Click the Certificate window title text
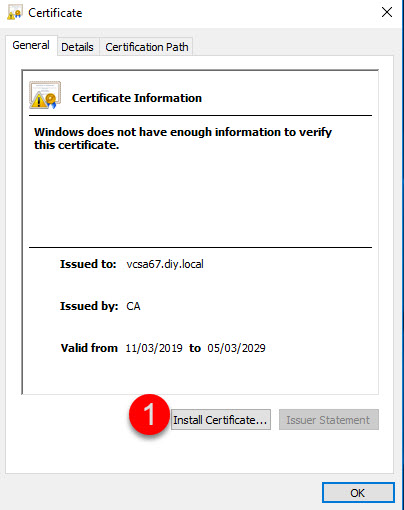Viewport: 404px width, 510px height. point(55,13)
